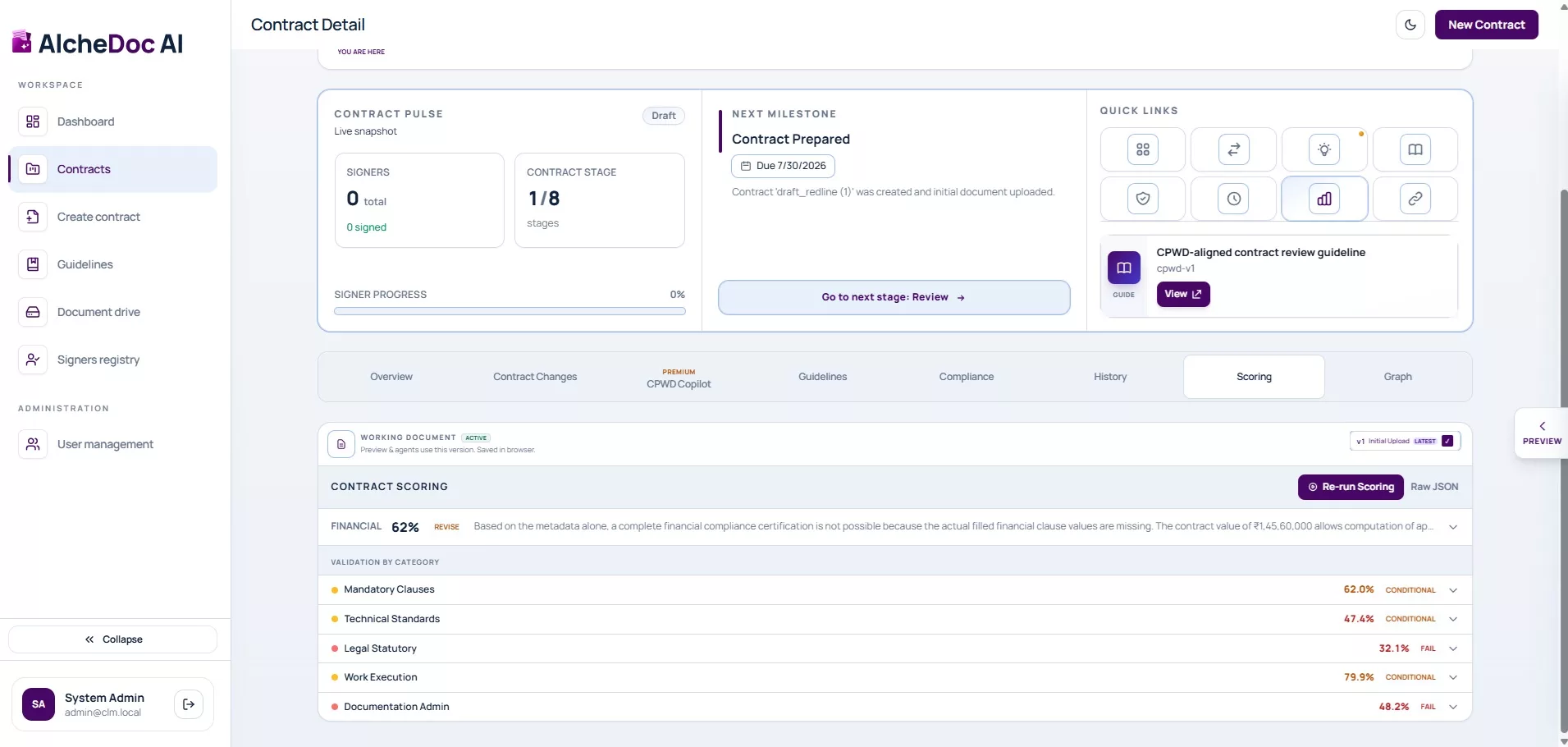The width and height of the screenshot is (1568, 747).
Task: Open the overview grid quick link
Action: [x=1142, y=149]
